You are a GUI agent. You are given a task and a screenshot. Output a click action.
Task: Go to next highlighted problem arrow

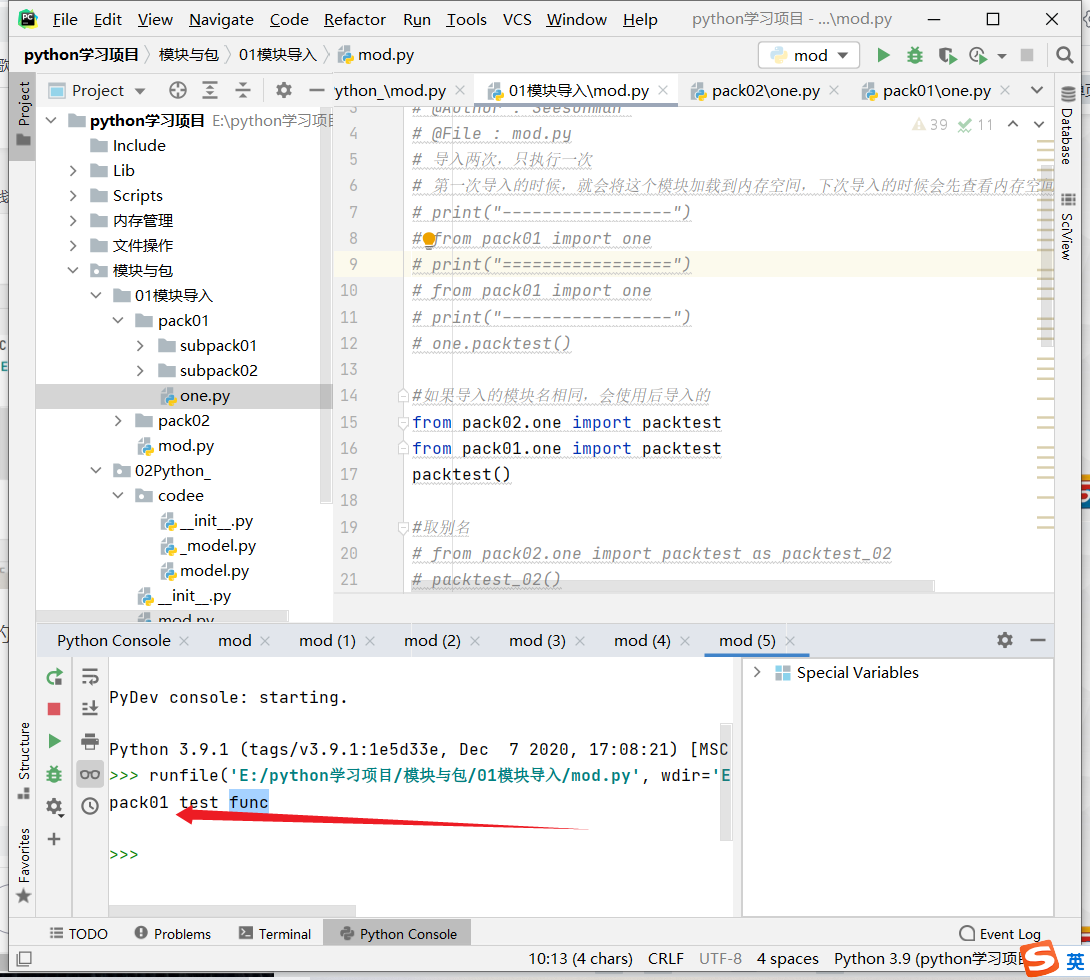(1039, 124)
